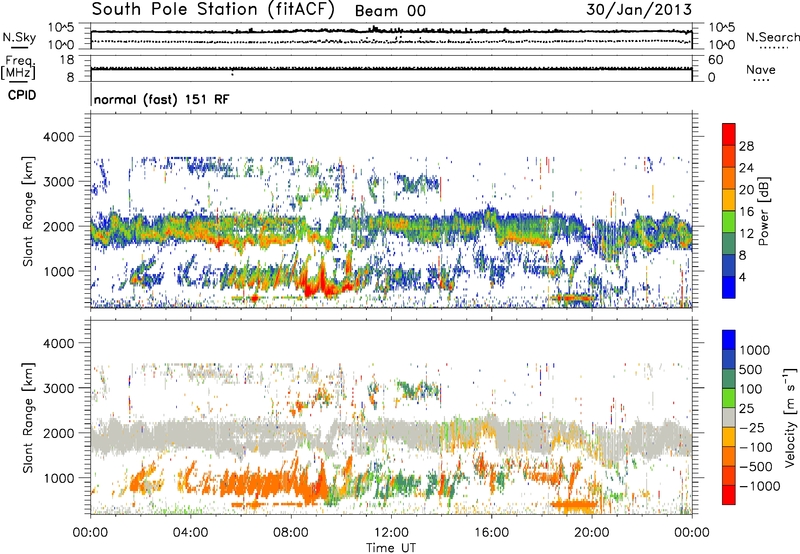The height and width of the screenshot is (554, 800).
Task: Click the power colorbar value '4'
Action: click(742, 278)
